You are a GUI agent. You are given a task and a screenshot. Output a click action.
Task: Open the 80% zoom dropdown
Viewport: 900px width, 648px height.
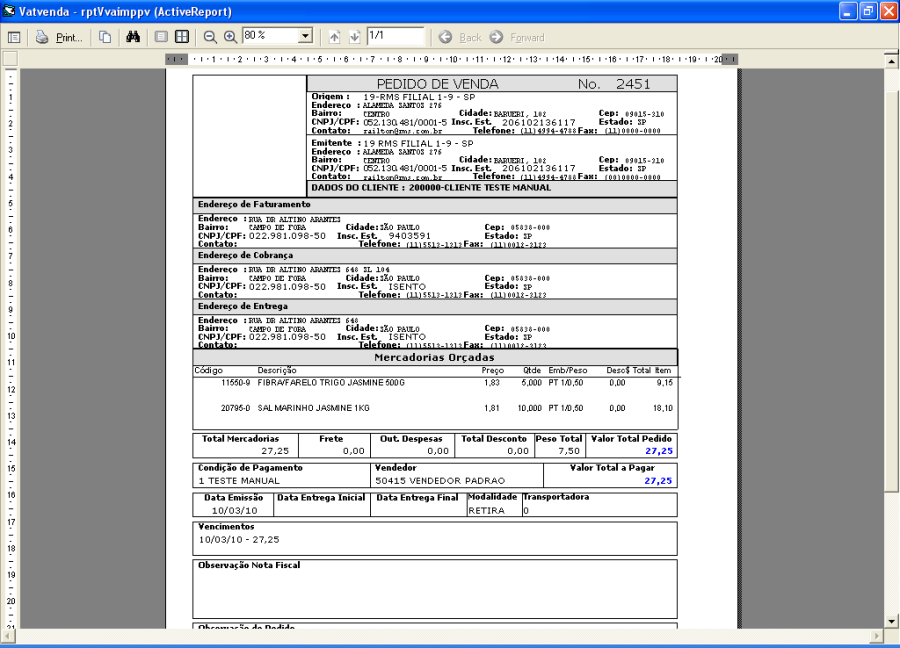[x=305, y=37]
